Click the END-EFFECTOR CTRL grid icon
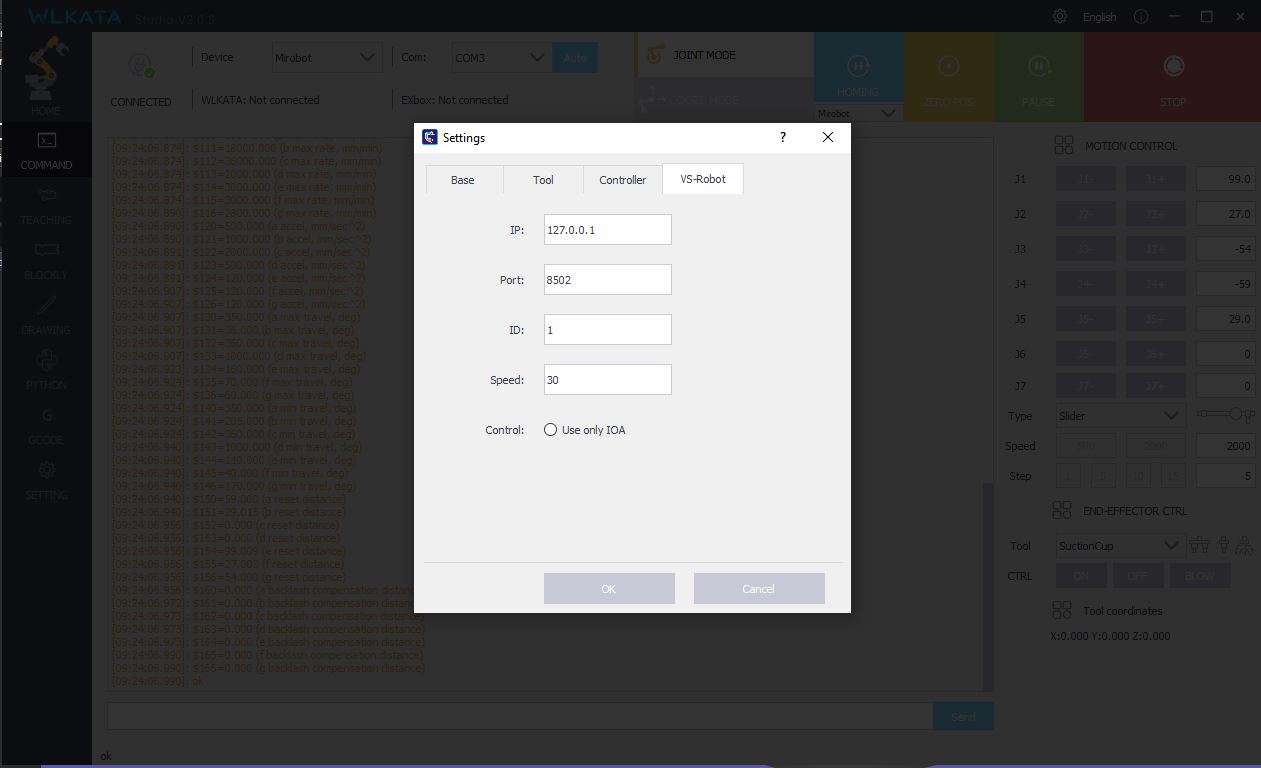1261x768 pixels. point(1062,510)
